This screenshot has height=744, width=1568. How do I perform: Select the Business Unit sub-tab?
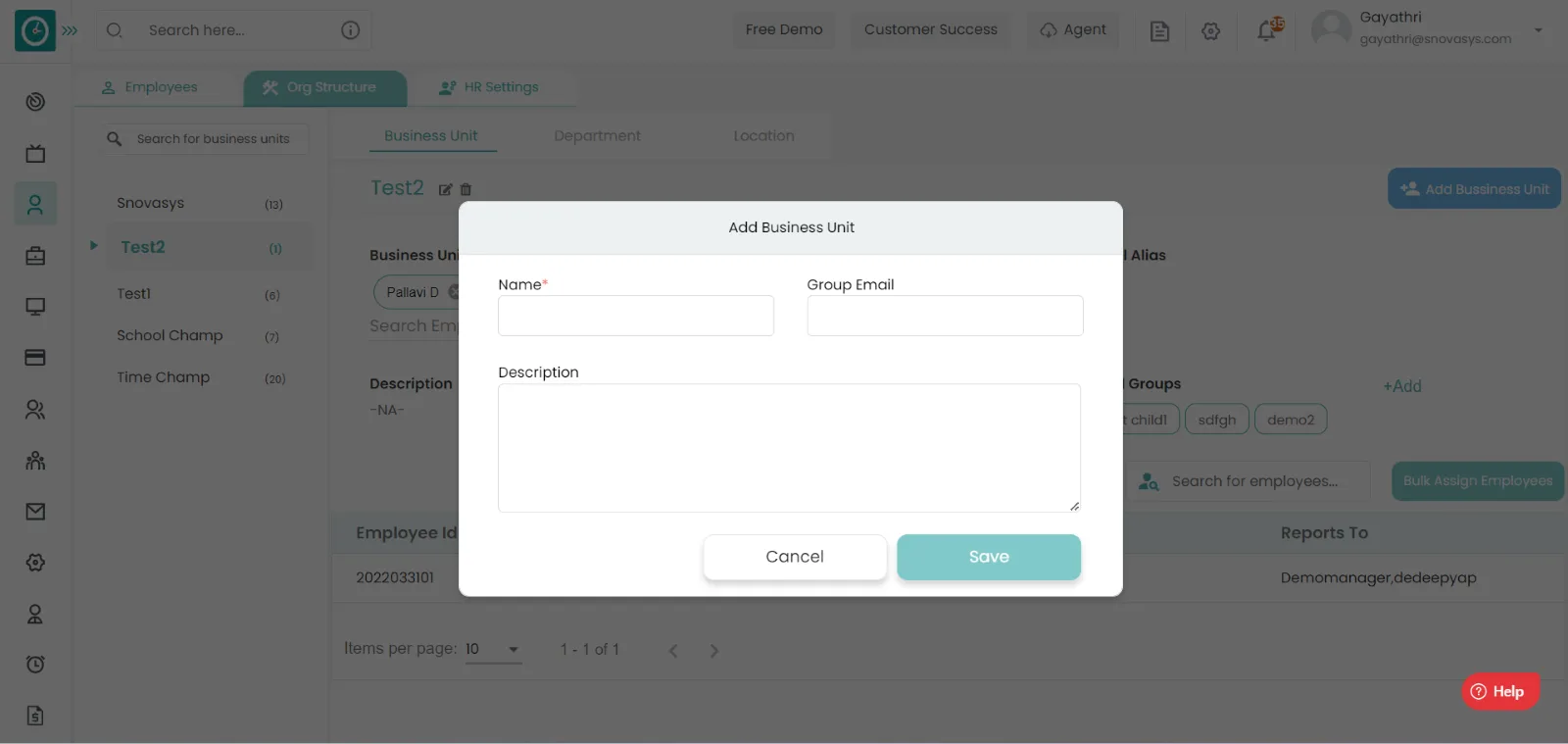[x=431, y=136]
